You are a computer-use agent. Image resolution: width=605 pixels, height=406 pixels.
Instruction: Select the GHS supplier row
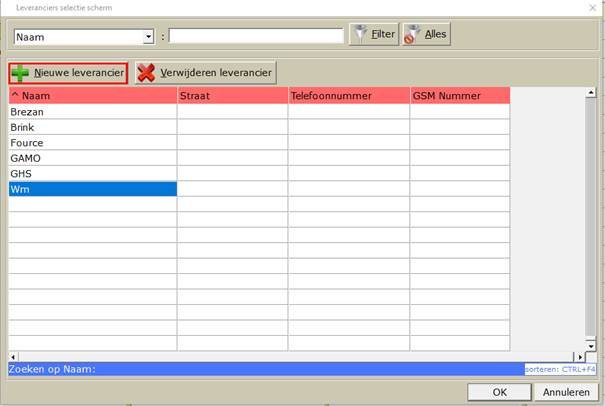[259, 174]
